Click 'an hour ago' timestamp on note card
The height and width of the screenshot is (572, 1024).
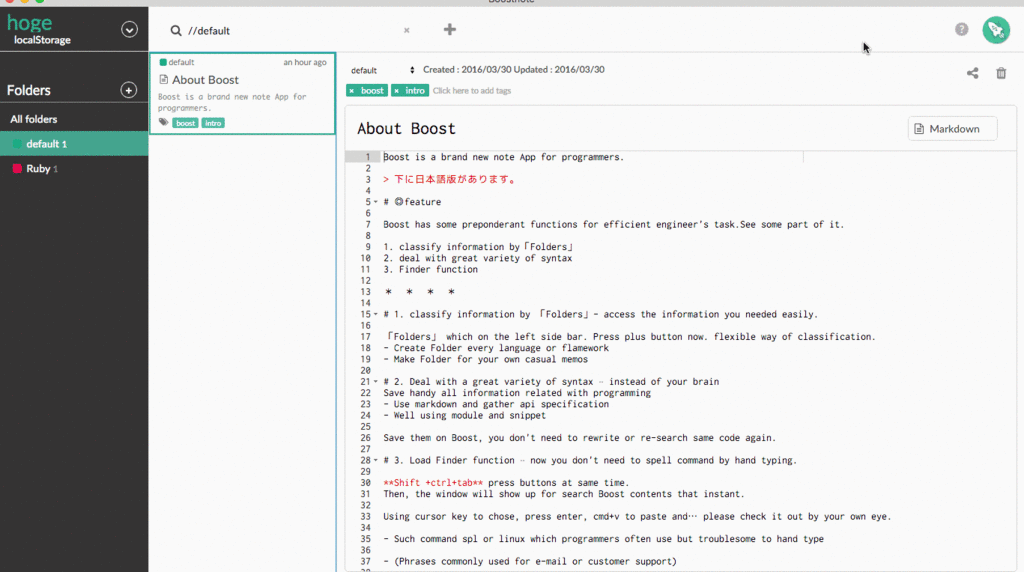[305, 63]
